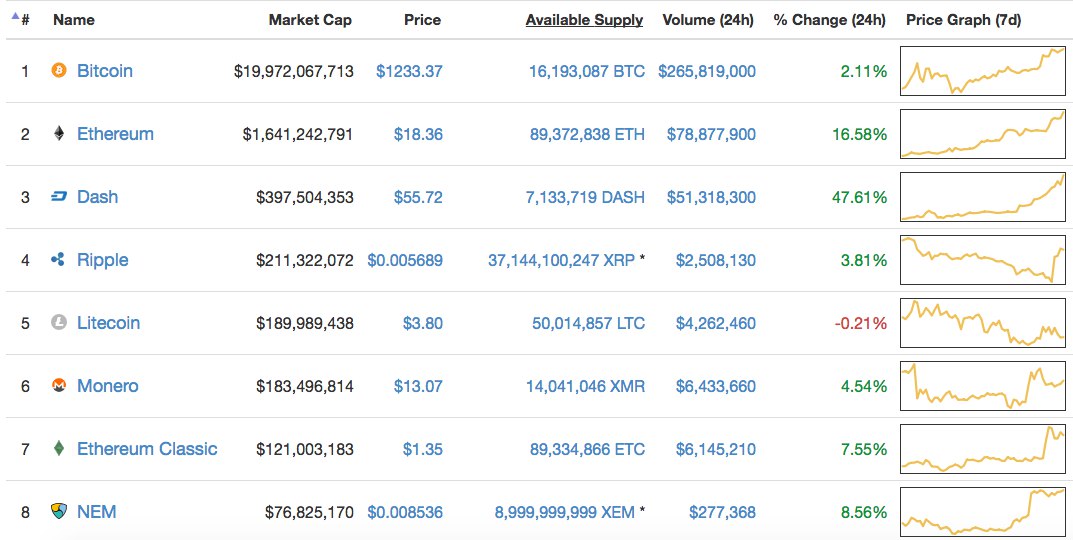The image size is (1073, 540).
Task: Click the Bitcoin coin logo icon
Action: click(60, 70)
